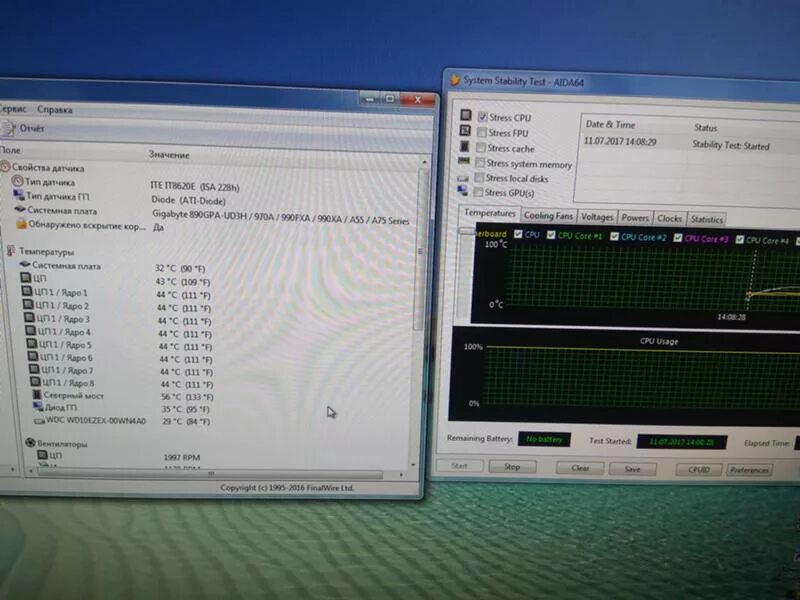This screenshot has width=800, height=600.
Task: Click the Save button
Action: point(632,468)
